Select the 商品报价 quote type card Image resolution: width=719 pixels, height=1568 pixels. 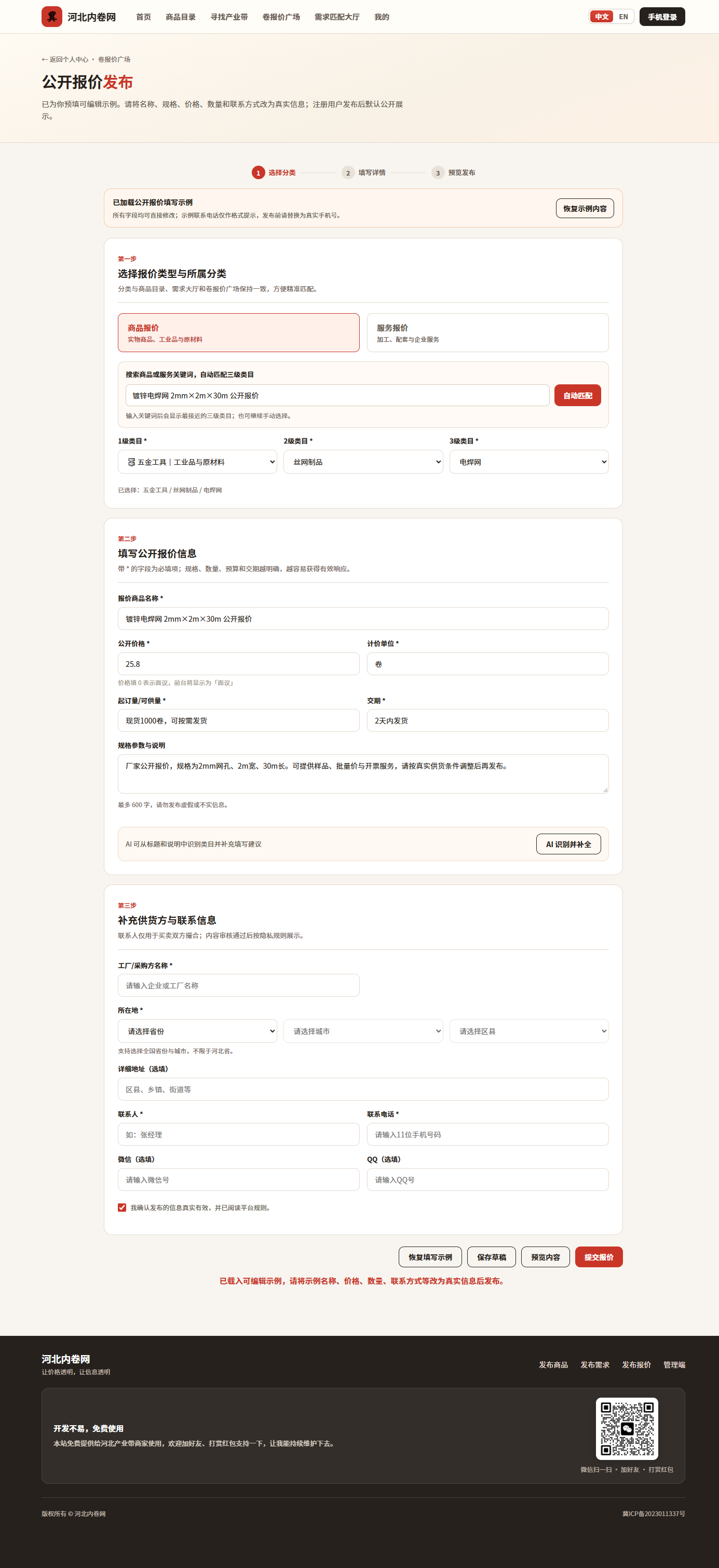[238, 332]
